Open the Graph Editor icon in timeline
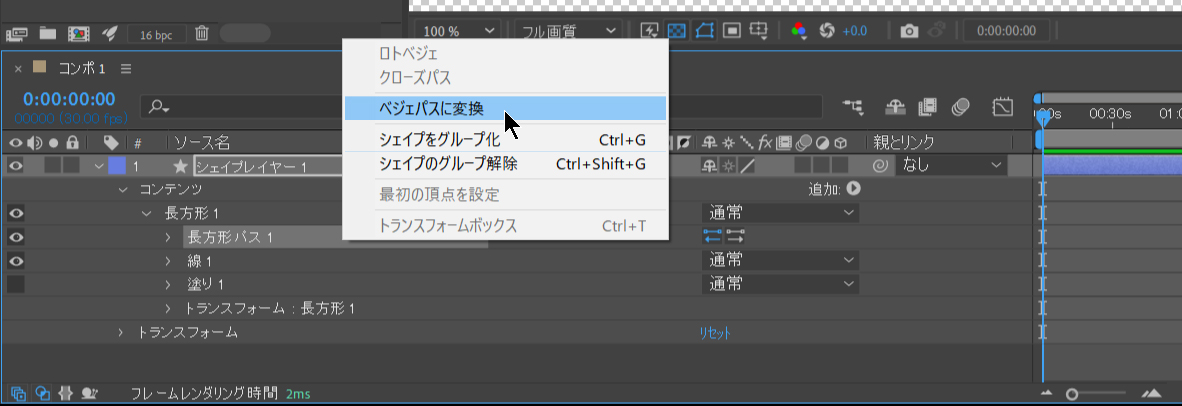The width and height of the screenshot is (1182, 406). (x=1003, y=106)
